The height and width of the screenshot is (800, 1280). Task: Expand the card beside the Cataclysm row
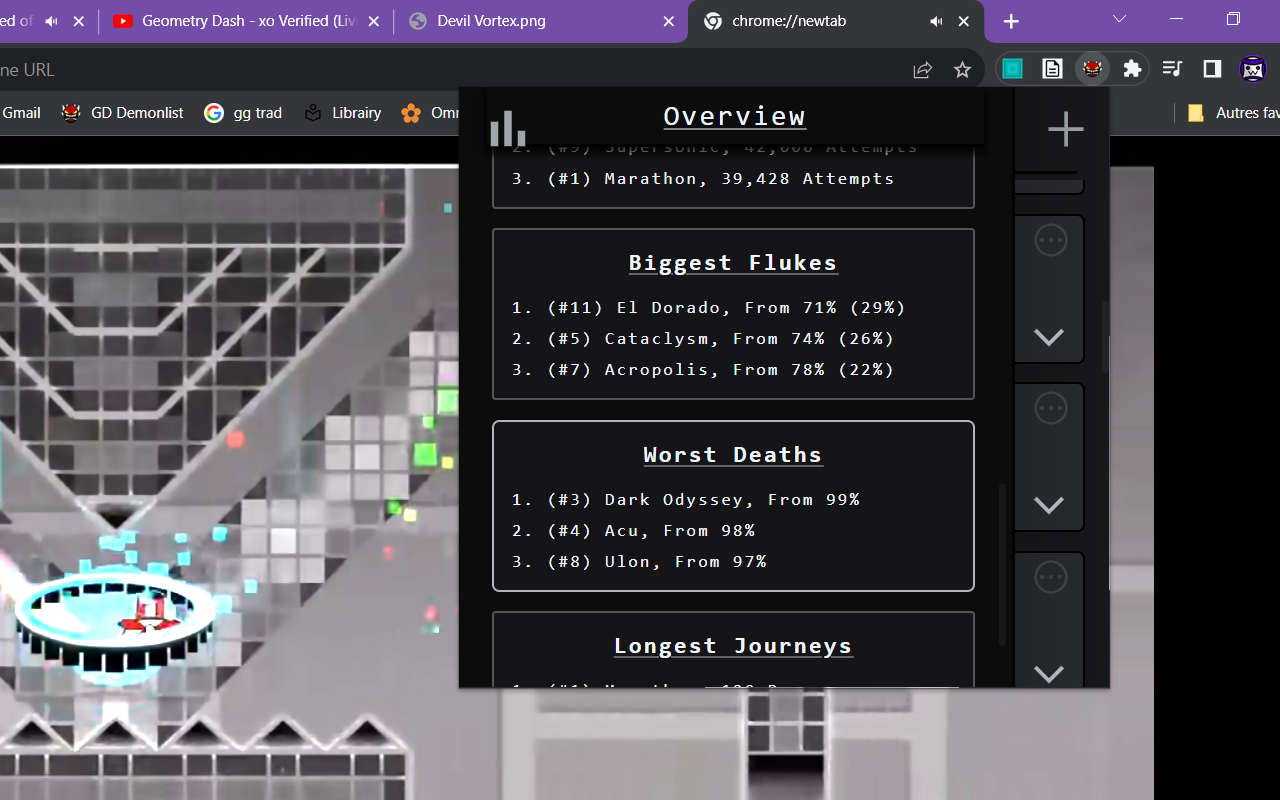pos(1049,337)
